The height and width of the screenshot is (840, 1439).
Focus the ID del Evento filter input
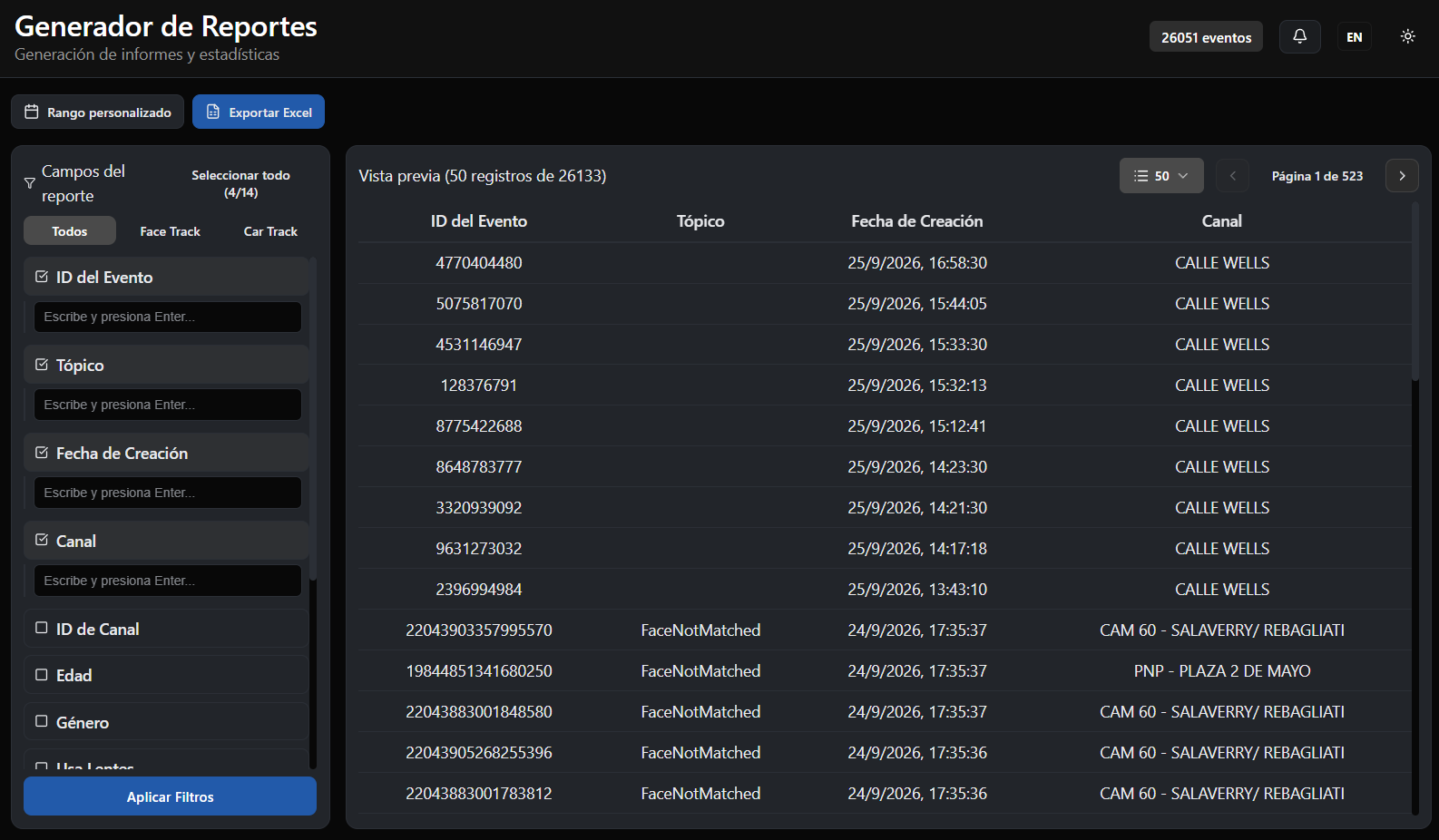168,317
